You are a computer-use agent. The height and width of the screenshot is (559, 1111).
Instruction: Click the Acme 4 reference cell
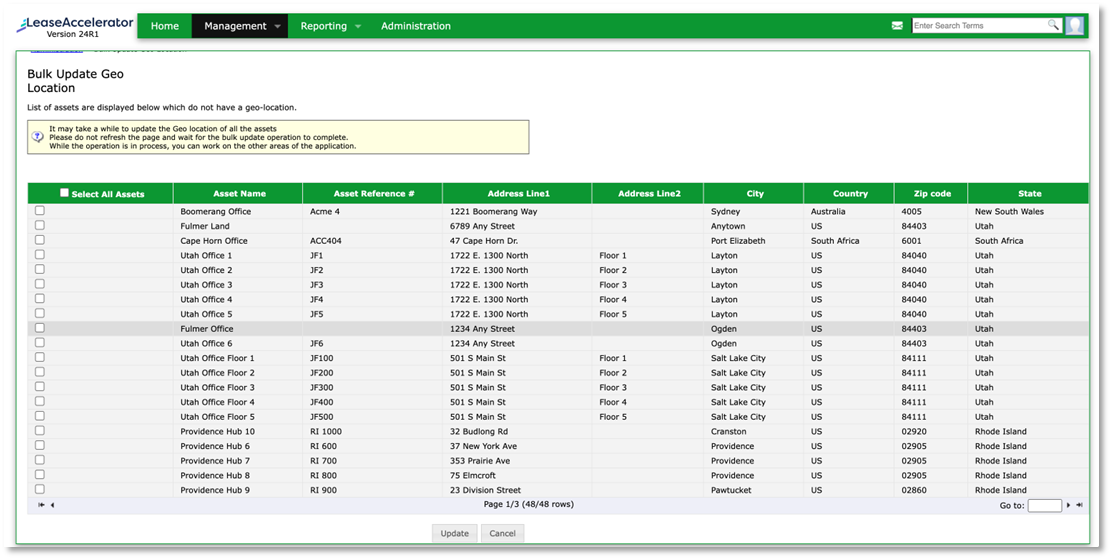[x=325, y=211]
